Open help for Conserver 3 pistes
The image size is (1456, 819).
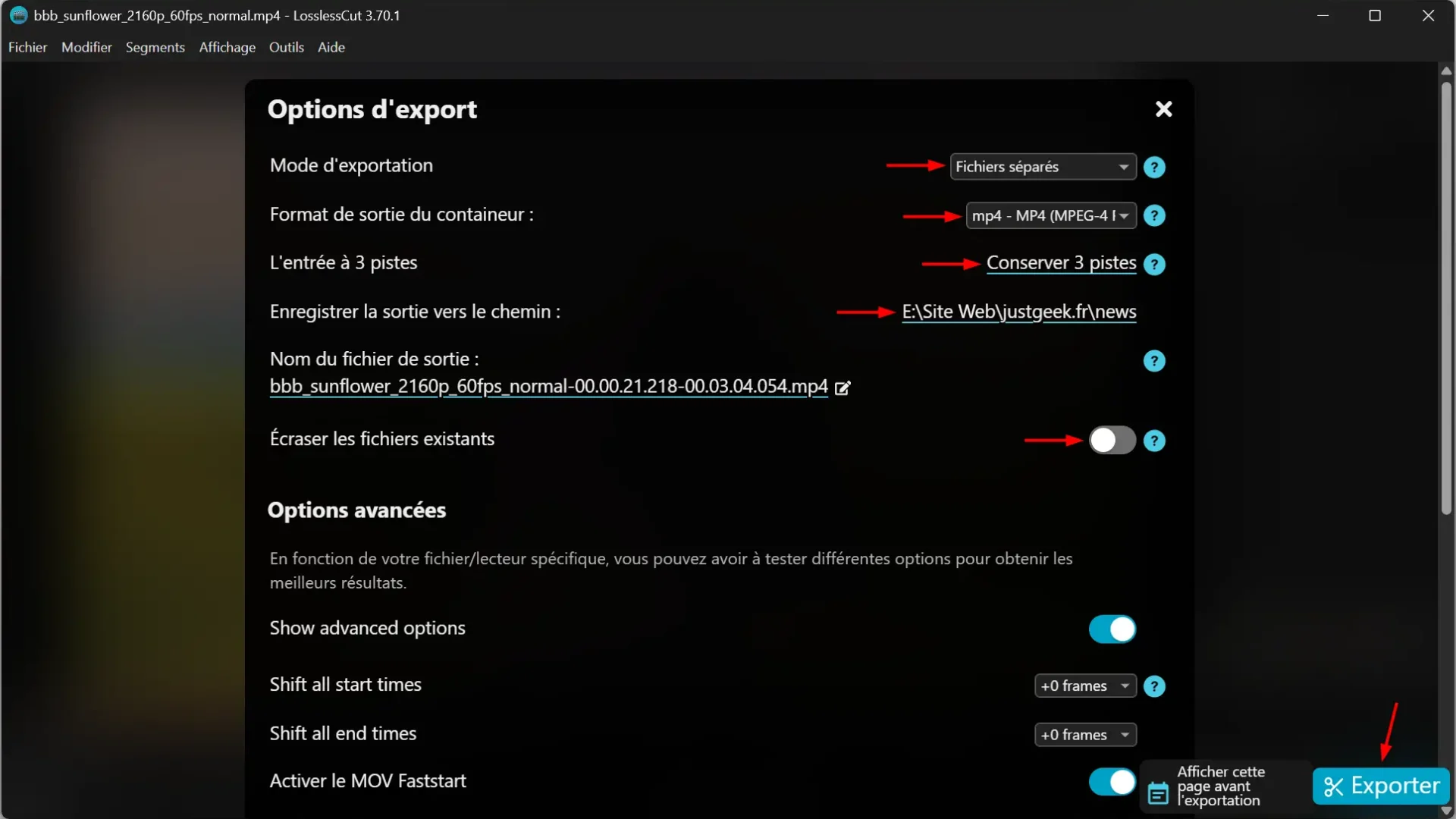pos(1154,264)
